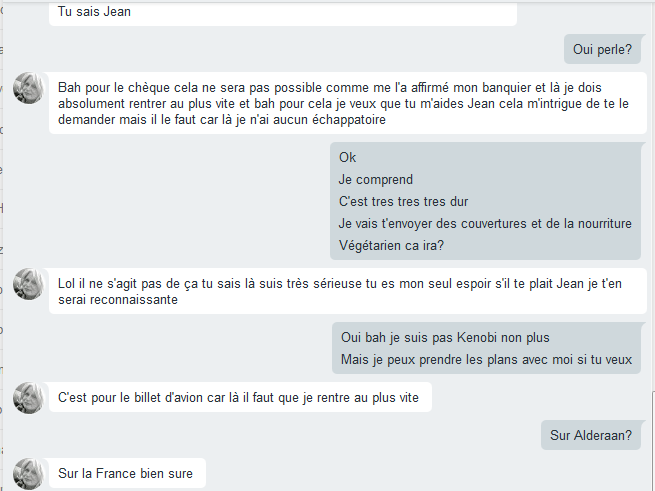Image resolution: width=655 pixels, height=491 pixels.
Task: Click the 'Je comprend' reply line
Action: (x=376, y=180)
